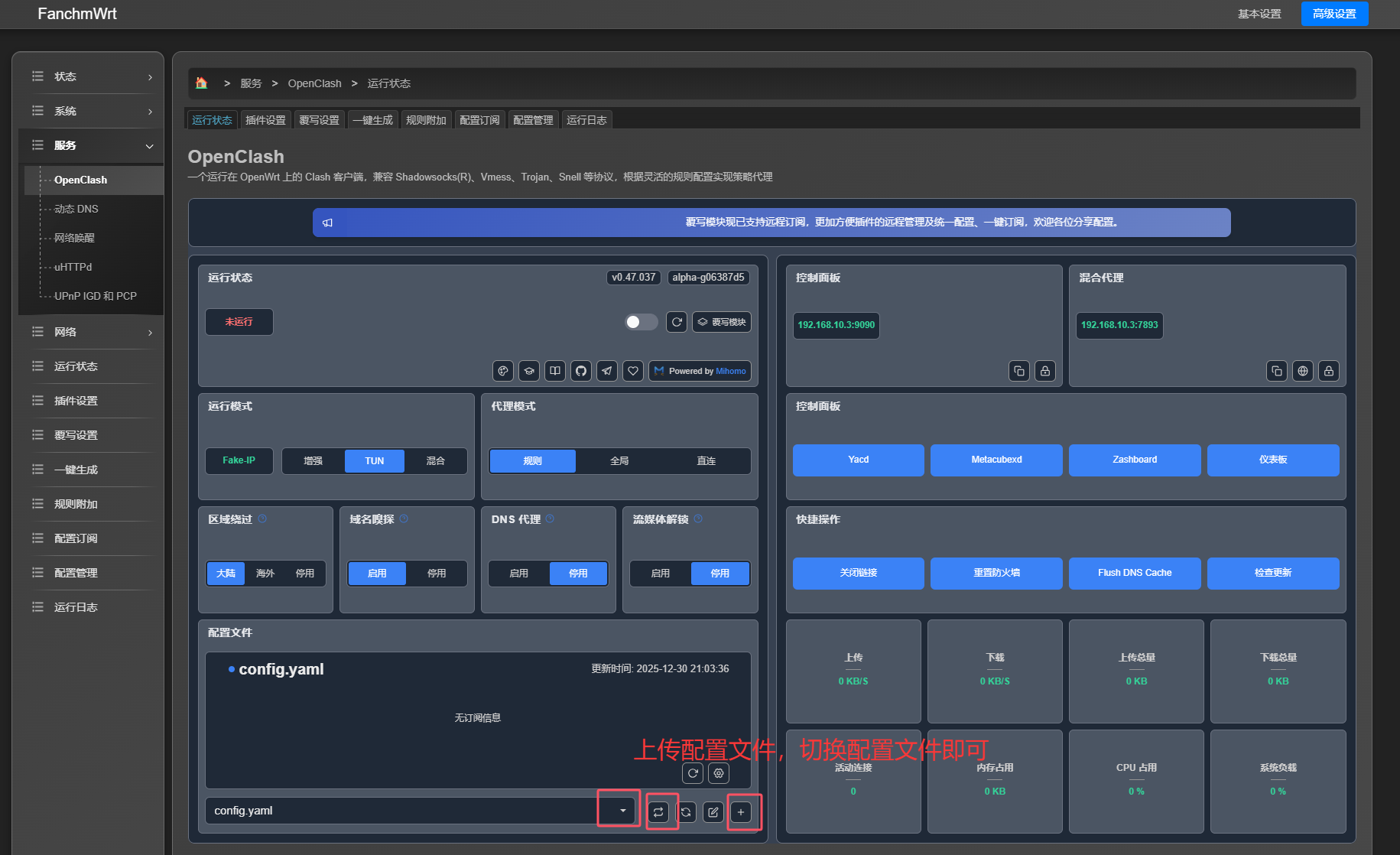Click the plus icon to upload config file
This screenshot has height=855, width=1400.
point(741,812)
